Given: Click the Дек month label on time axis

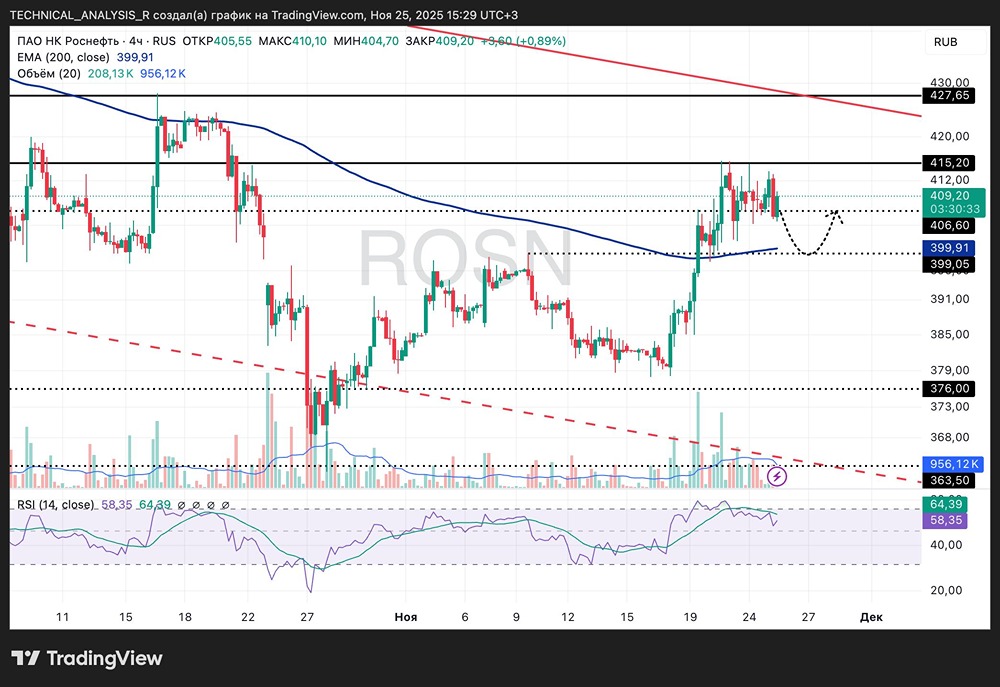Looking at the screenshot, I should (871, 617).
